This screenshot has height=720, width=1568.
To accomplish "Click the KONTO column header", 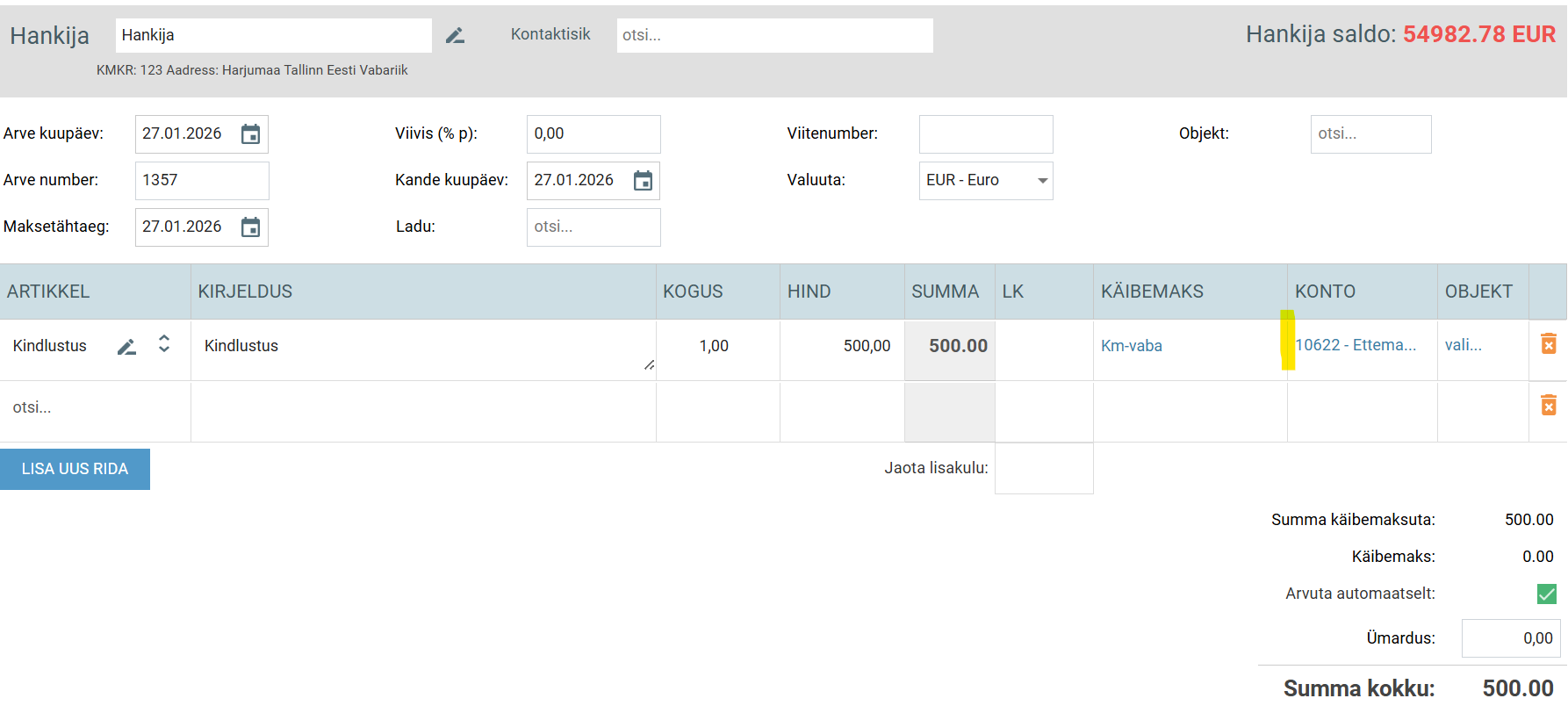I will click(x=1325, y=292).
